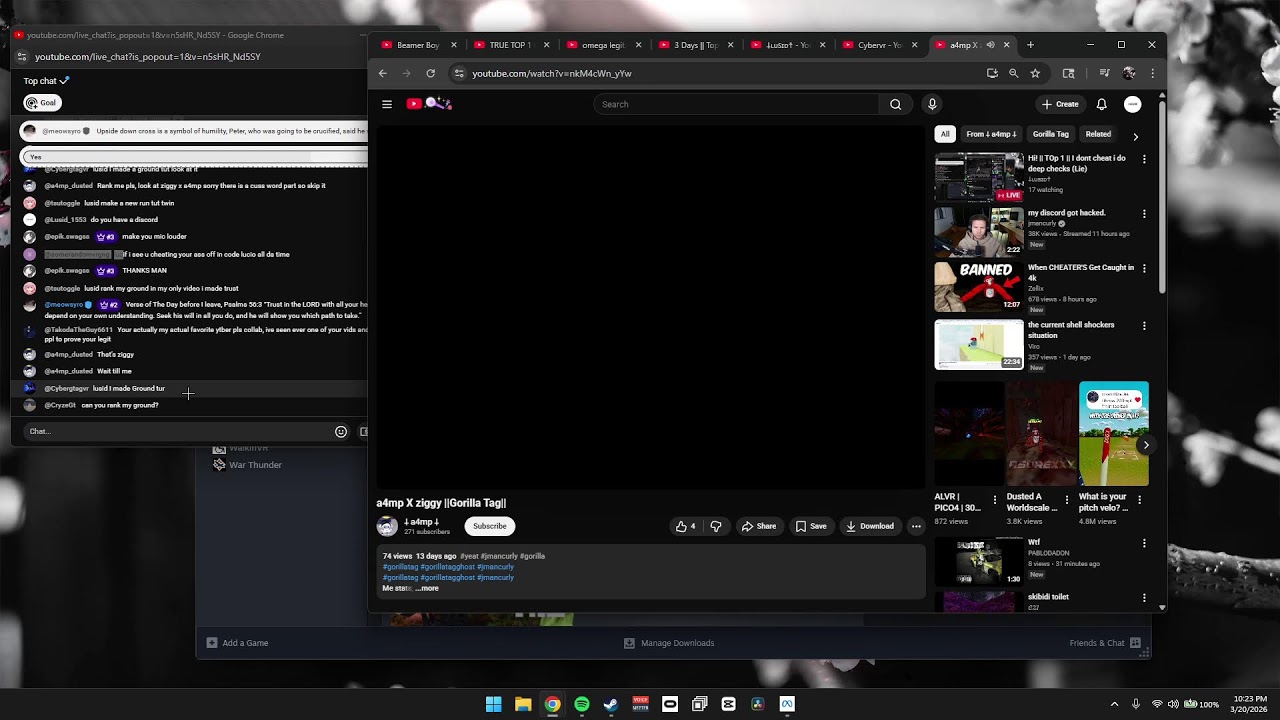This screenshot has height=720, width=1280.
Task: Open YouTube notifications bell
Action: (1101, 104)
